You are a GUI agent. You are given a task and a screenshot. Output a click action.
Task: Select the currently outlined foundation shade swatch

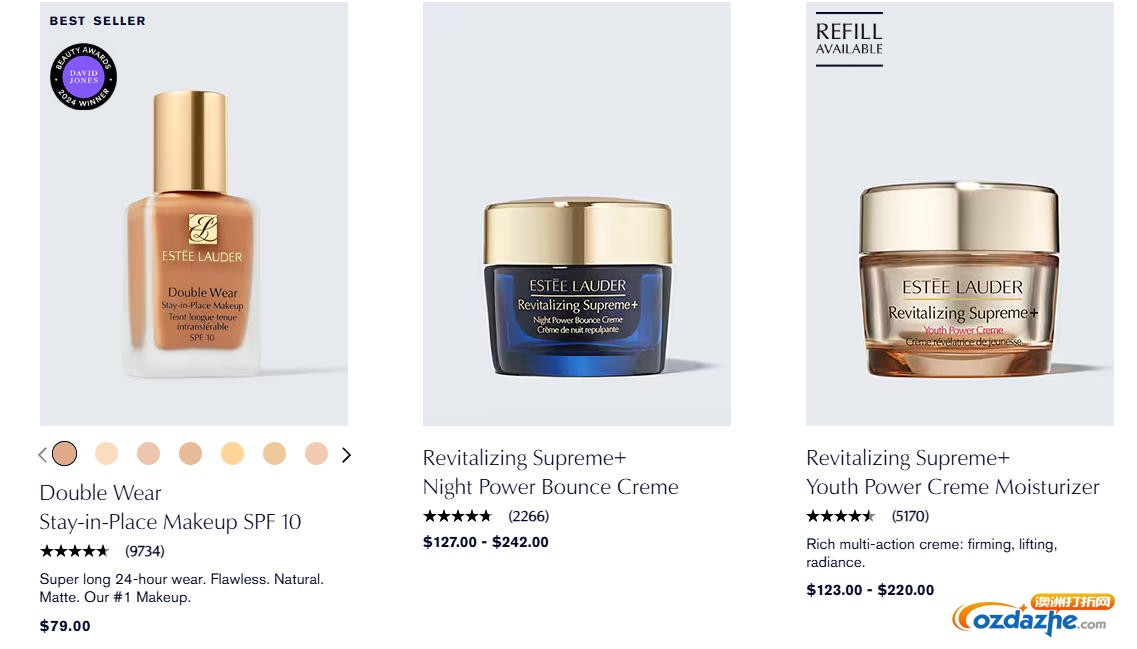tap(64, 454)
